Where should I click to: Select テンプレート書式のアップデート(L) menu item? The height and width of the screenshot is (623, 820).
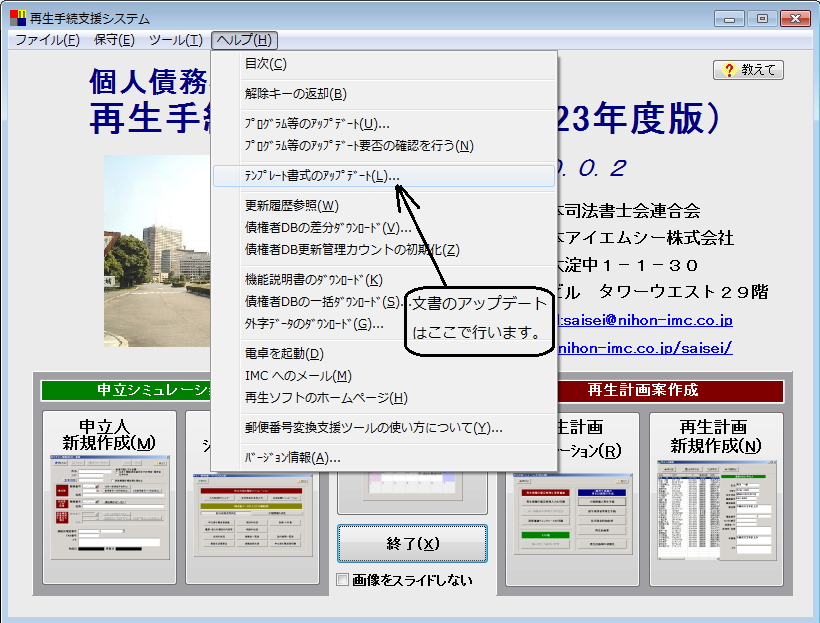pos(321,176)
